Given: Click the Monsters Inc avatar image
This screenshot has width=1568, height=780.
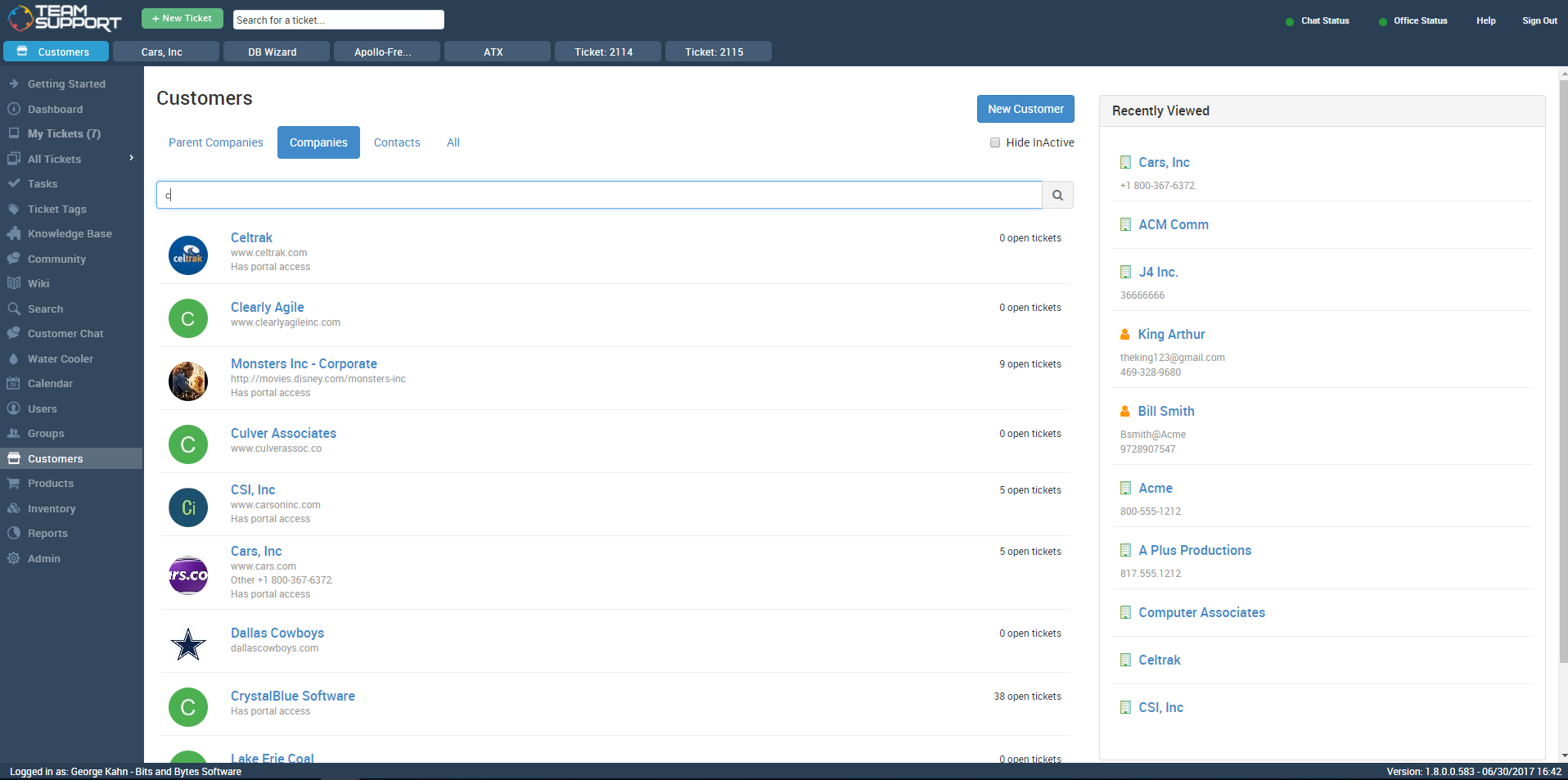Looking at the screenshot, I should [x=188, y=381].
